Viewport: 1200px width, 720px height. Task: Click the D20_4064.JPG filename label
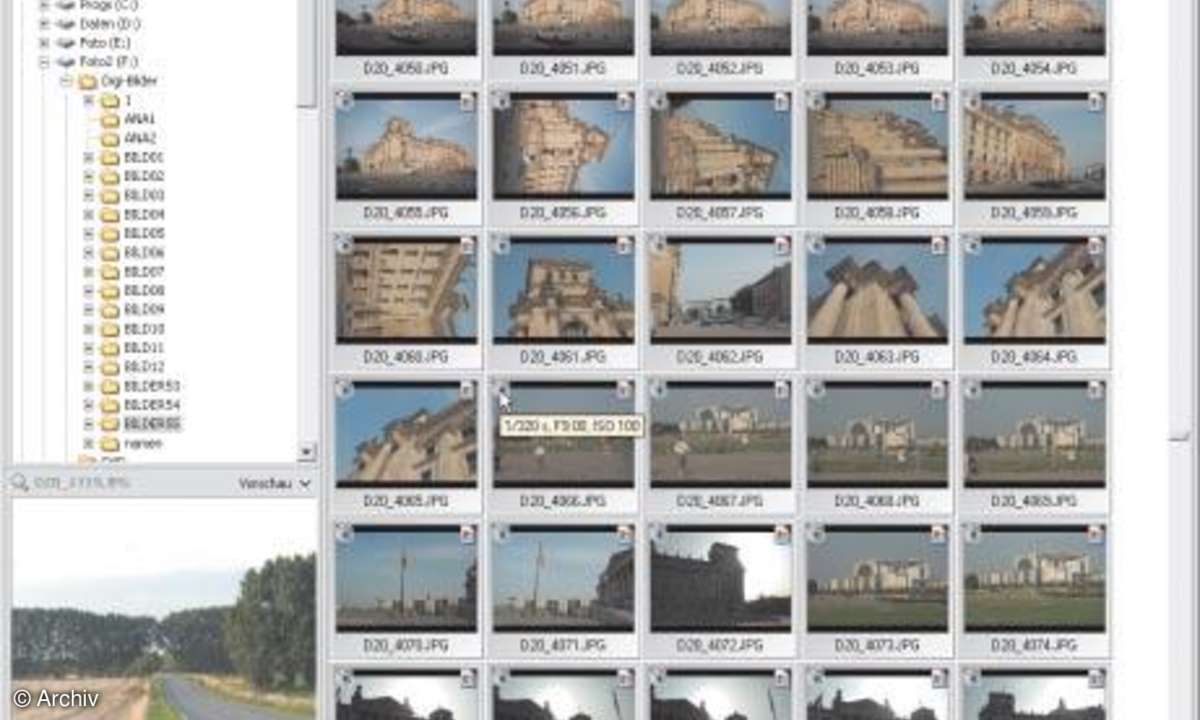(x=1035, y=357)
